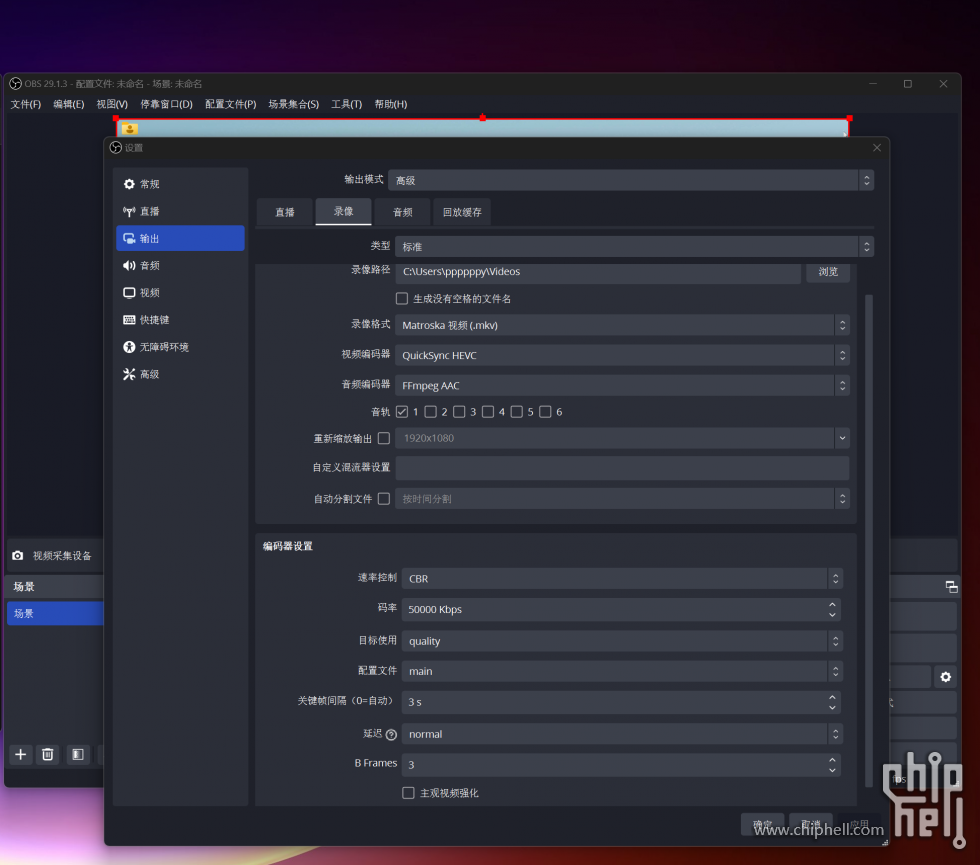Enable audio track 6
The image size is (980, 865).
pos(546,412)
